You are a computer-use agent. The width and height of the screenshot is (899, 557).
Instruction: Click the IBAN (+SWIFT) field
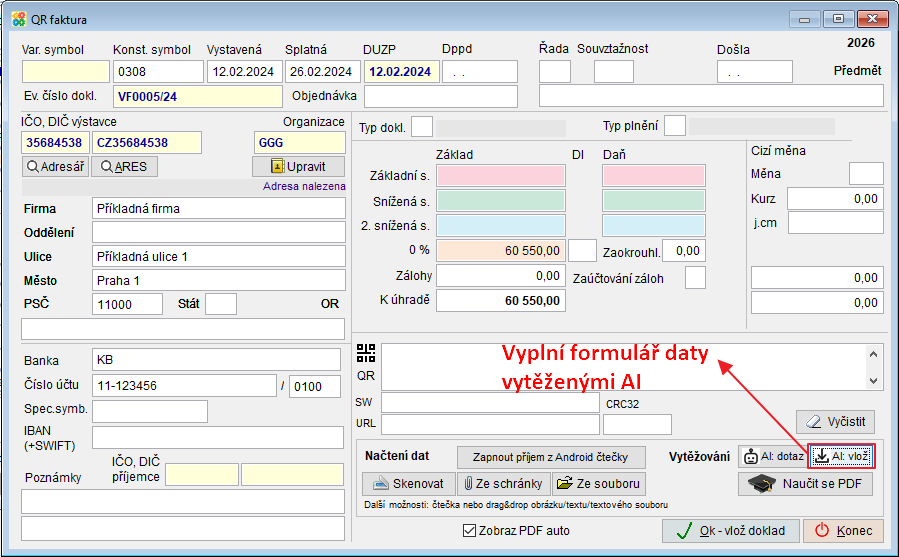pyautogui.click(x=218, y=438)
